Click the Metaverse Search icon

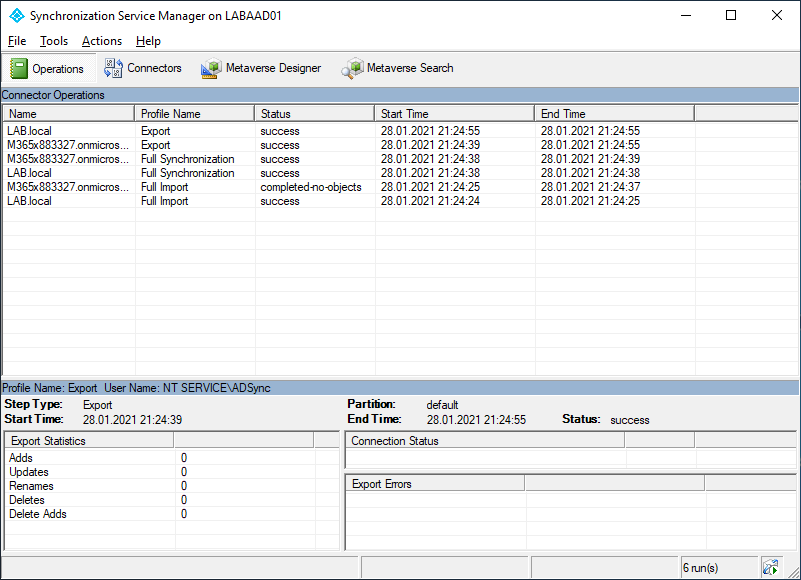coord(352,68)
